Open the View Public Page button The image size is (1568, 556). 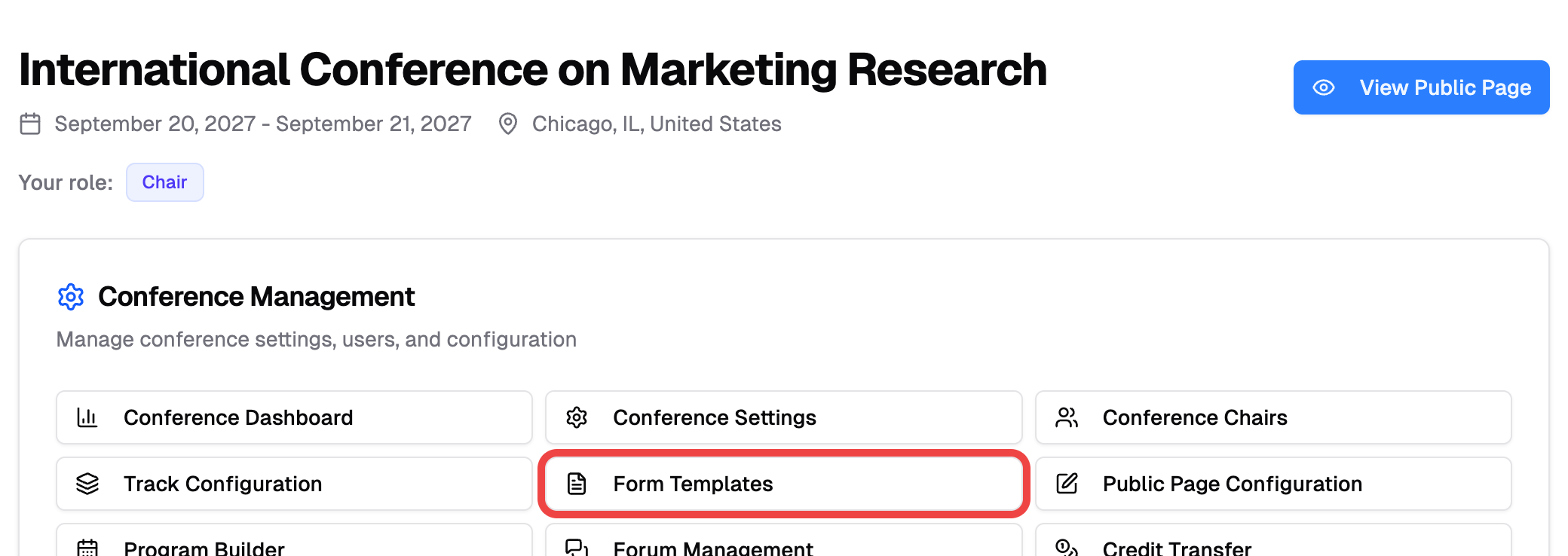pyautogui.click(x=1421, y=87)
